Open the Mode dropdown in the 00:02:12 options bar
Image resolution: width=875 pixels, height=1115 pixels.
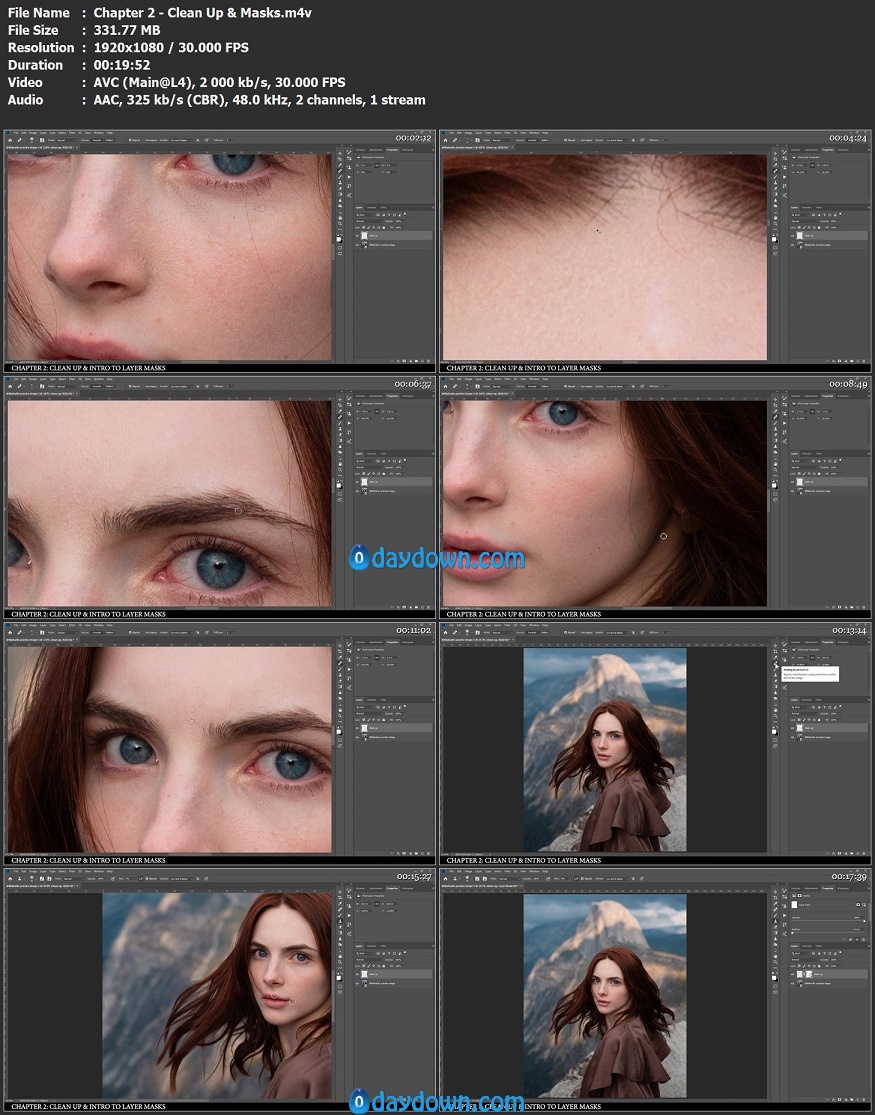pos(68,140)
